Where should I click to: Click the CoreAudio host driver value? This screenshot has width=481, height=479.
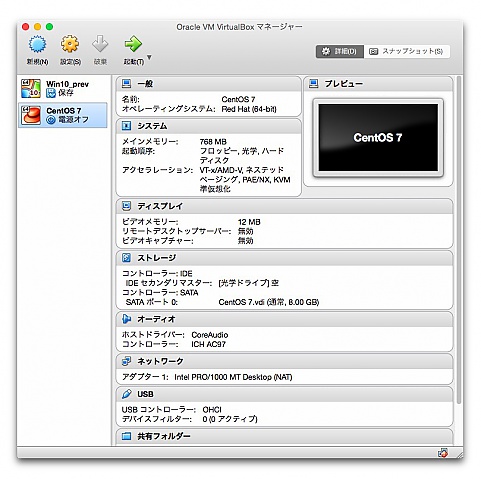click(210, 335)
